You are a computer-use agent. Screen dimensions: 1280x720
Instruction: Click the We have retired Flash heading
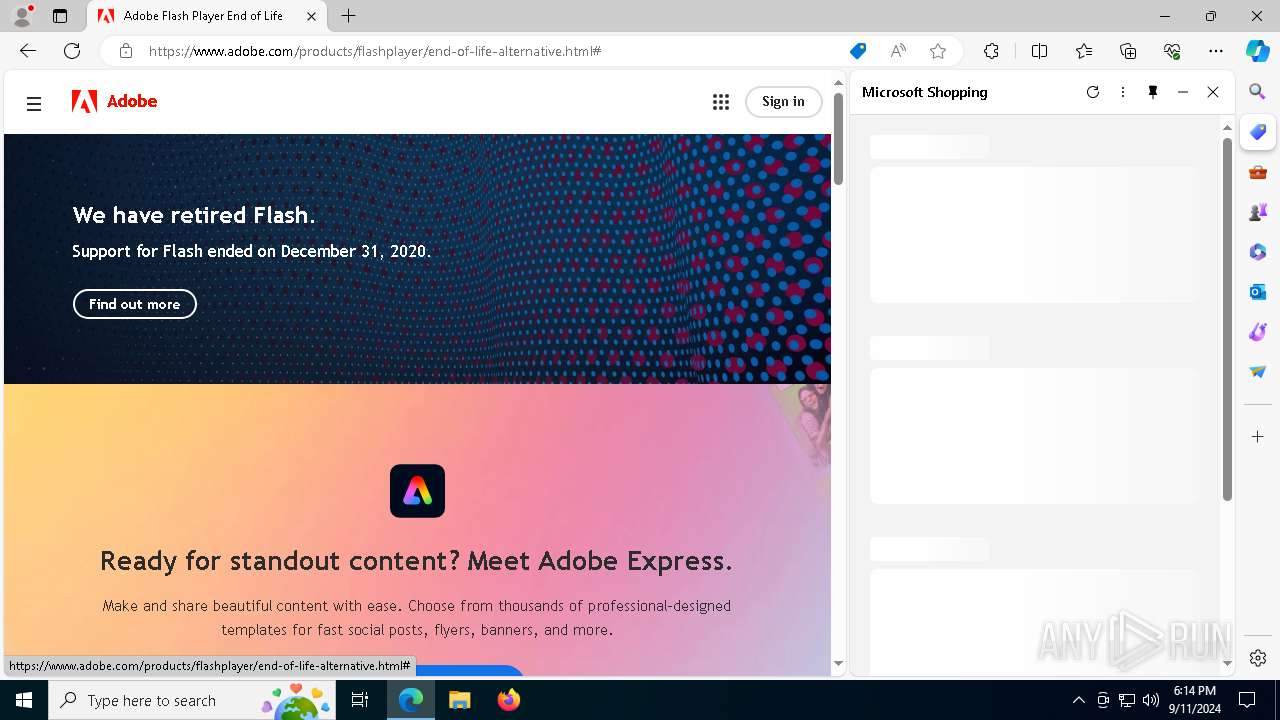194,215
